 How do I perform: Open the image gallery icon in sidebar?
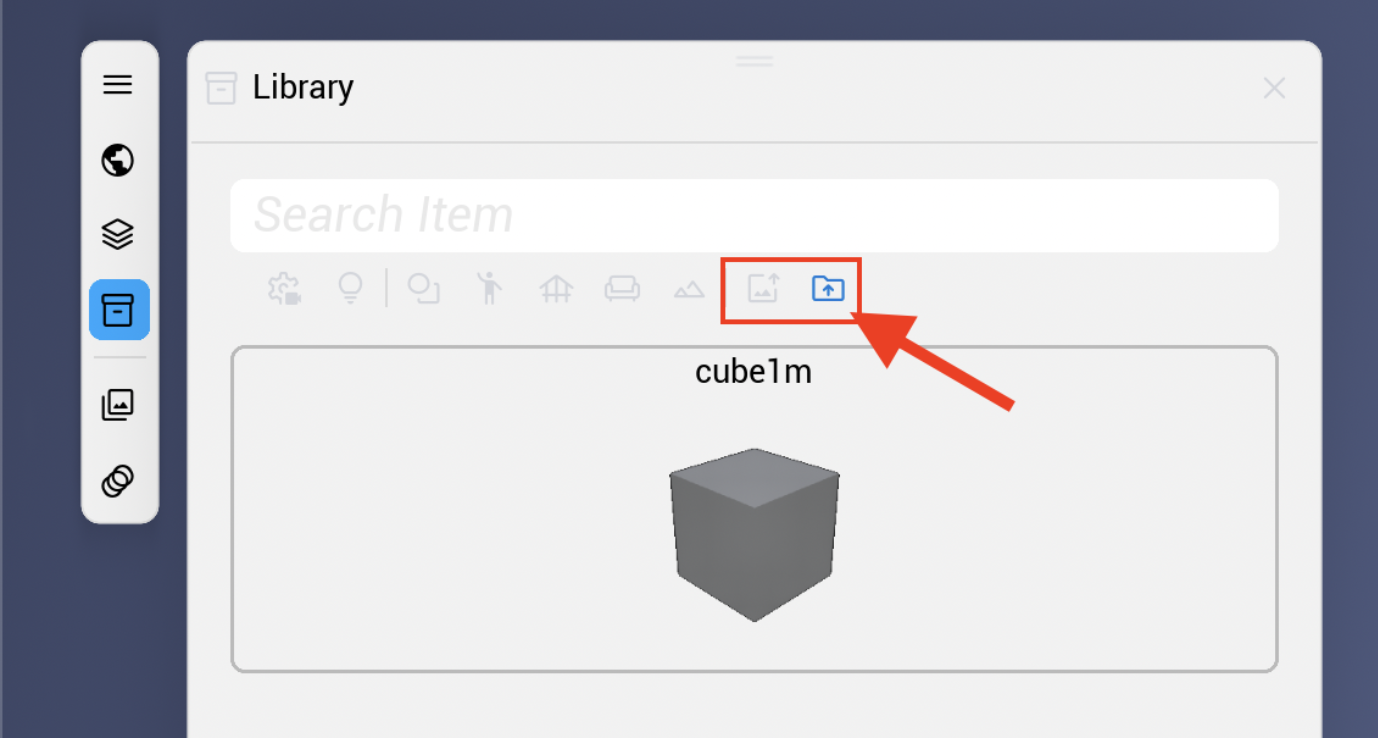point(118,404)
